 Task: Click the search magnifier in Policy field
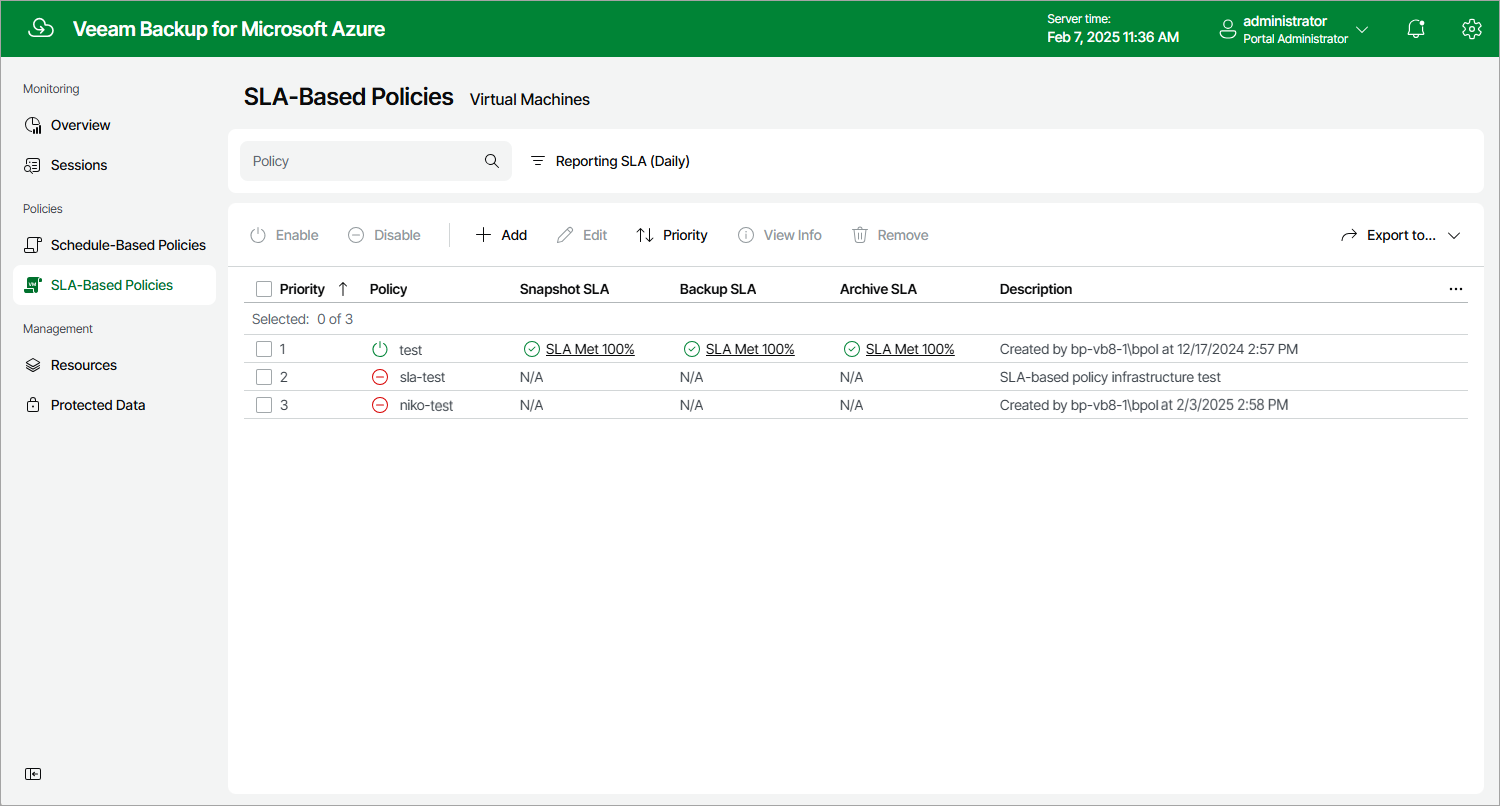click(492, 161)
